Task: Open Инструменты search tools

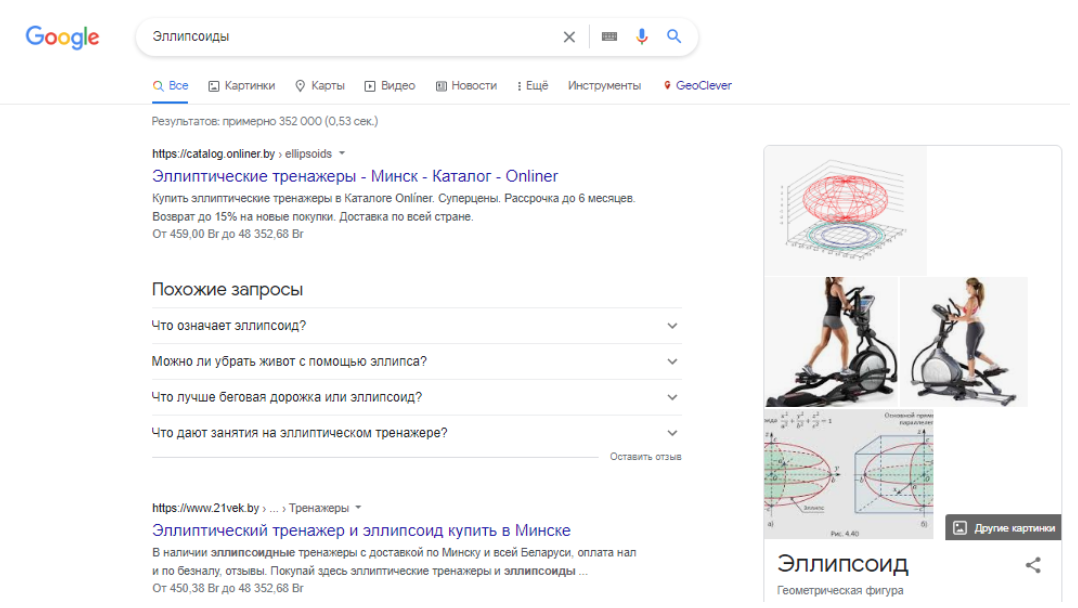Action: click(604, 86)
